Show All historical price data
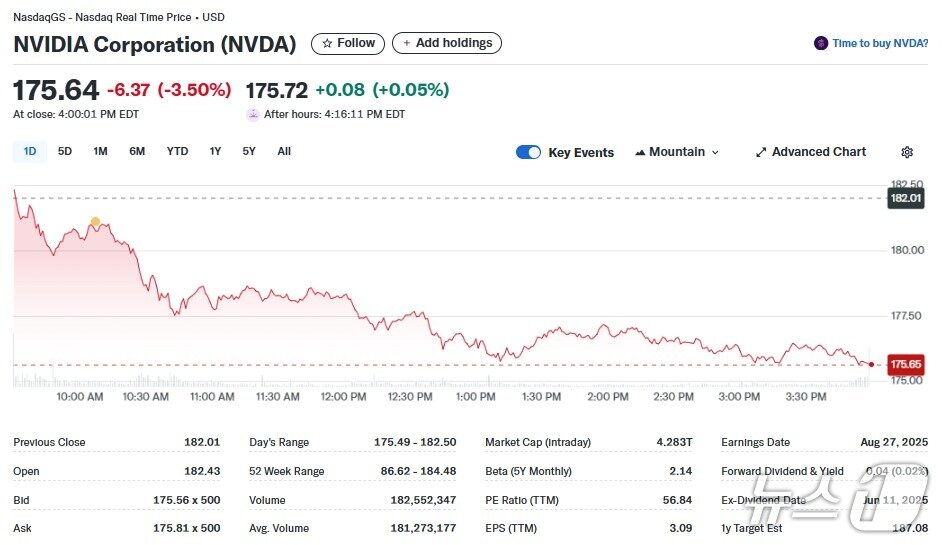942x545 pixels. pyautogui.click(x=284, y=151)
